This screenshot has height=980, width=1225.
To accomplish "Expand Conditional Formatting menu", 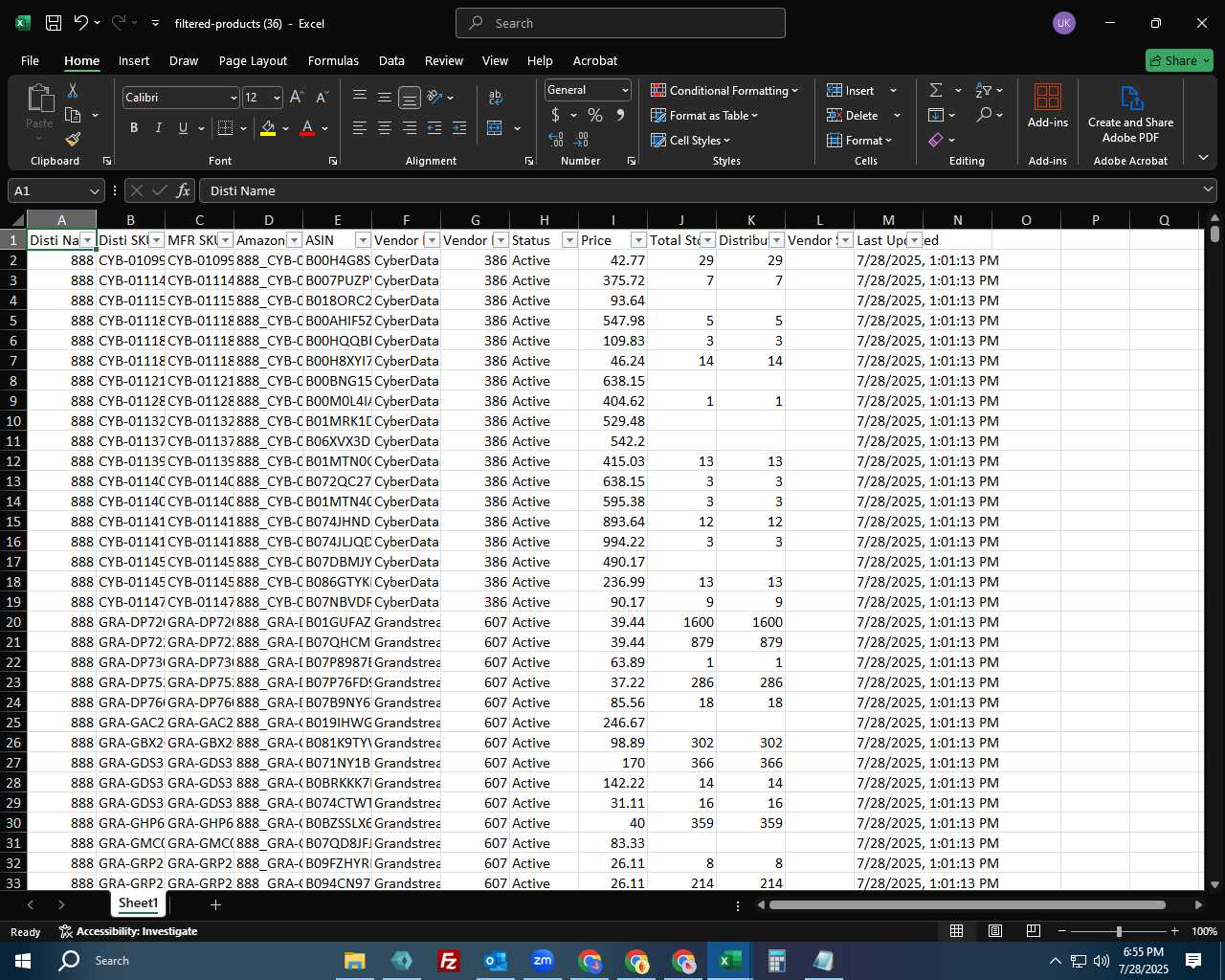I will point(724,90).
